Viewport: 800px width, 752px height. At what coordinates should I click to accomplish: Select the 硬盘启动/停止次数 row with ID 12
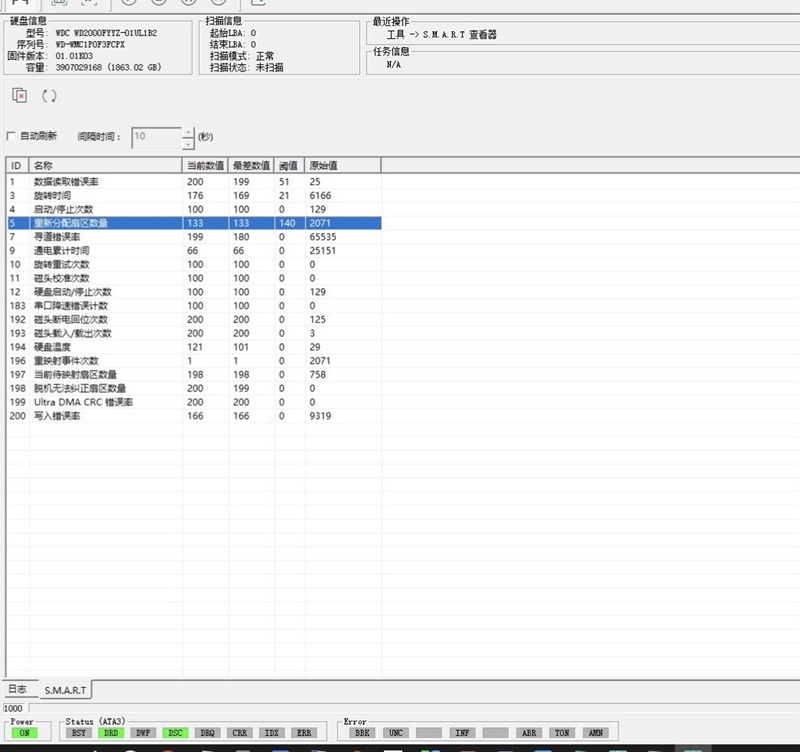pos(194,292)
